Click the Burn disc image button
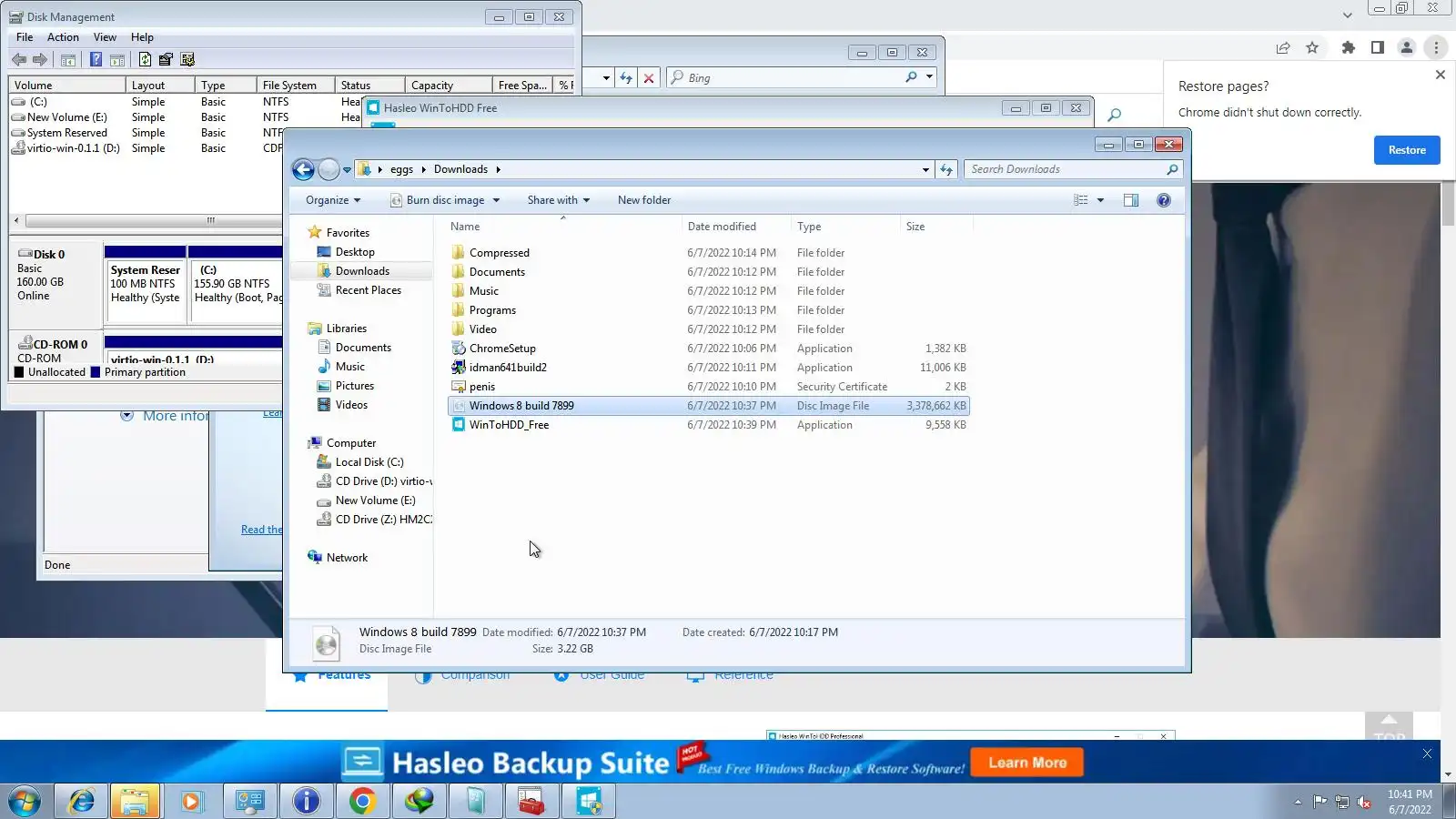Viewport: 1456px width, 819px height. [437, 200]
